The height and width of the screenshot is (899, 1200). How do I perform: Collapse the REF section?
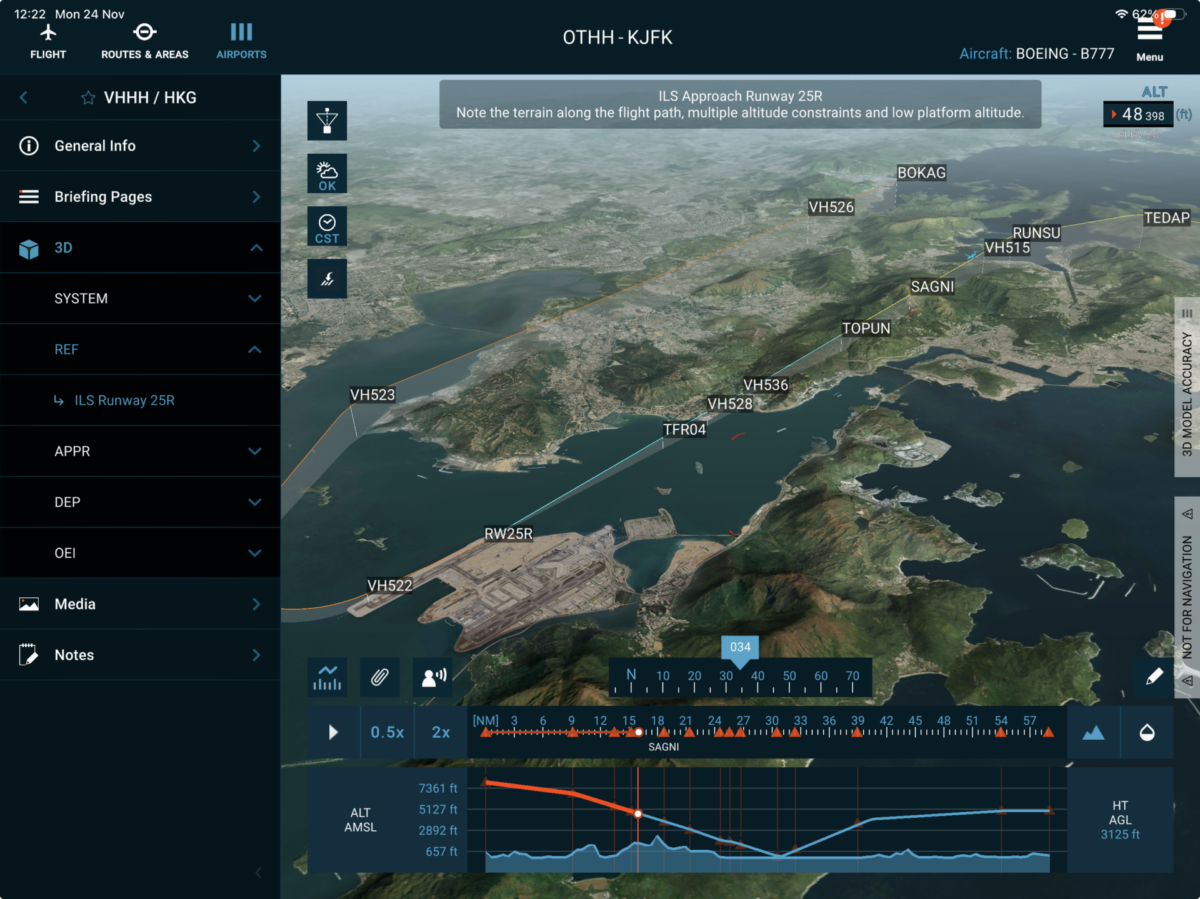point(140,349)
